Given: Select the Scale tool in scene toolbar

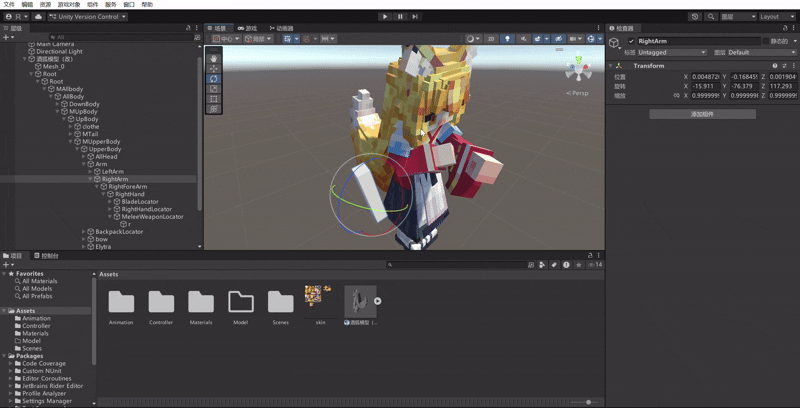Looking at the screenshot, I should 214,88.
